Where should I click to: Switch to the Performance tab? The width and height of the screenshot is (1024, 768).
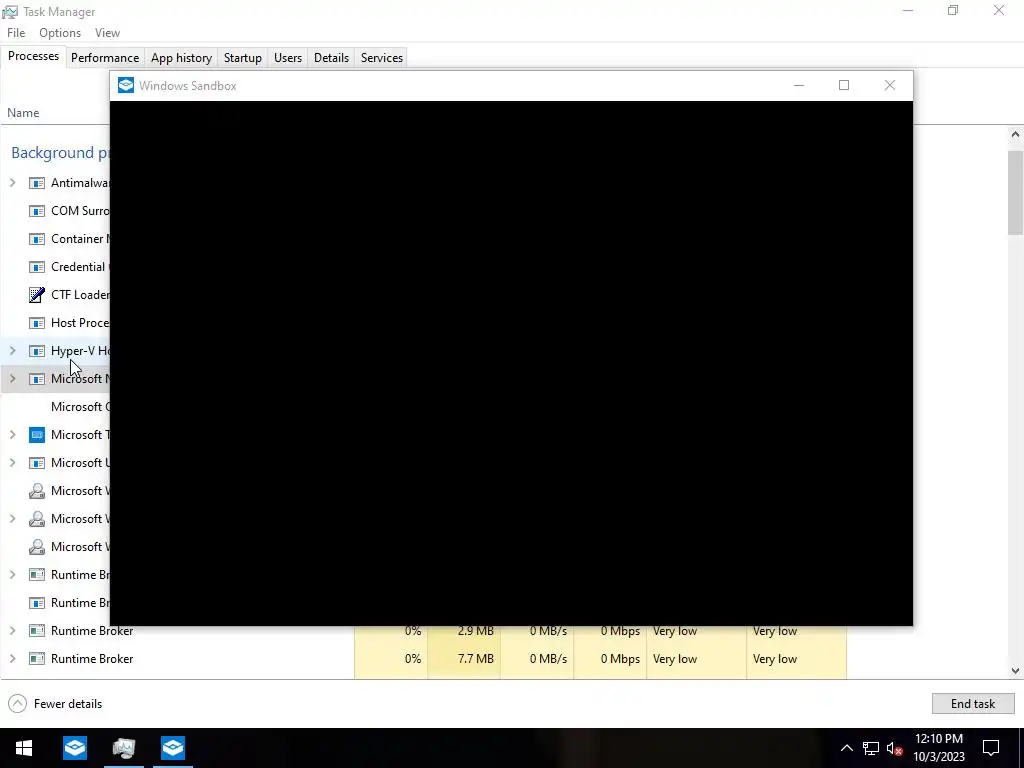104,58
